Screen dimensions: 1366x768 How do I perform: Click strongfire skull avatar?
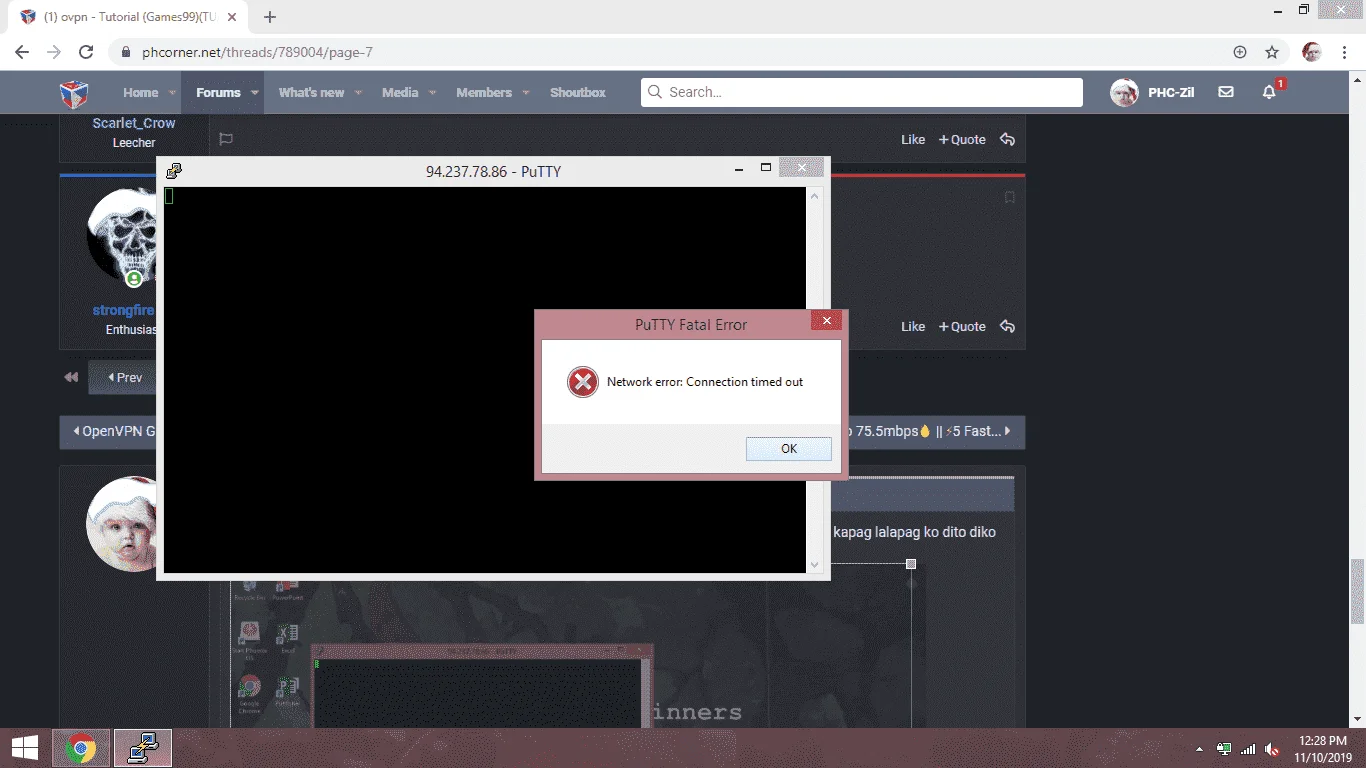pyautogui.click(x=122, y=236)
